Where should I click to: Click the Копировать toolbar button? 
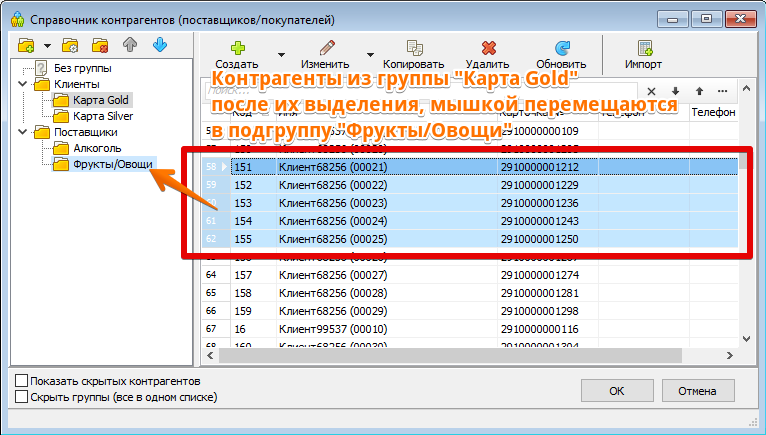pyautogui.click(x=413, y=55)
